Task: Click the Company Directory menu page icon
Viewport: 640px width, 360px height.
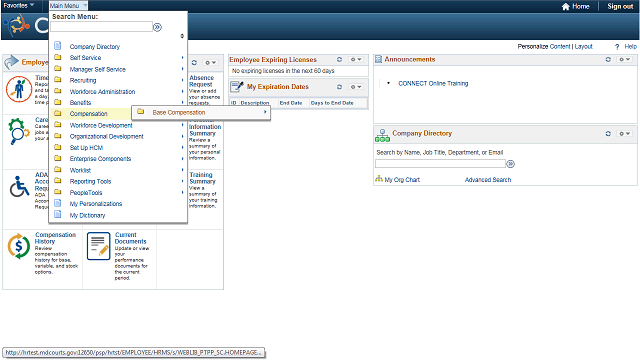Action: 58,46
